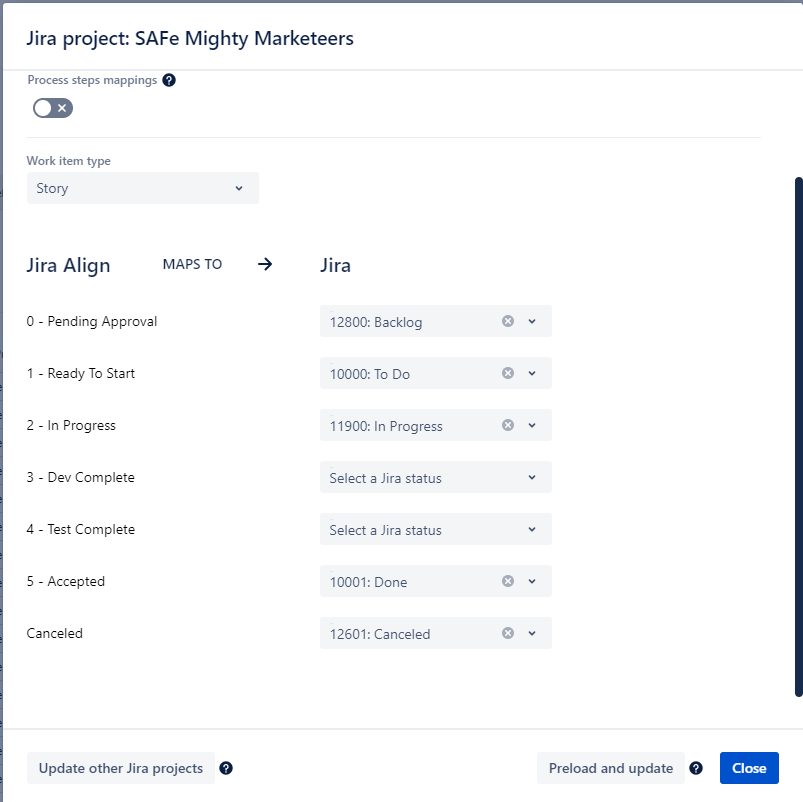Remove 10001: Done from Accepted mapping
The height and width of the screenshot is (802, 803).
[507, 581]
